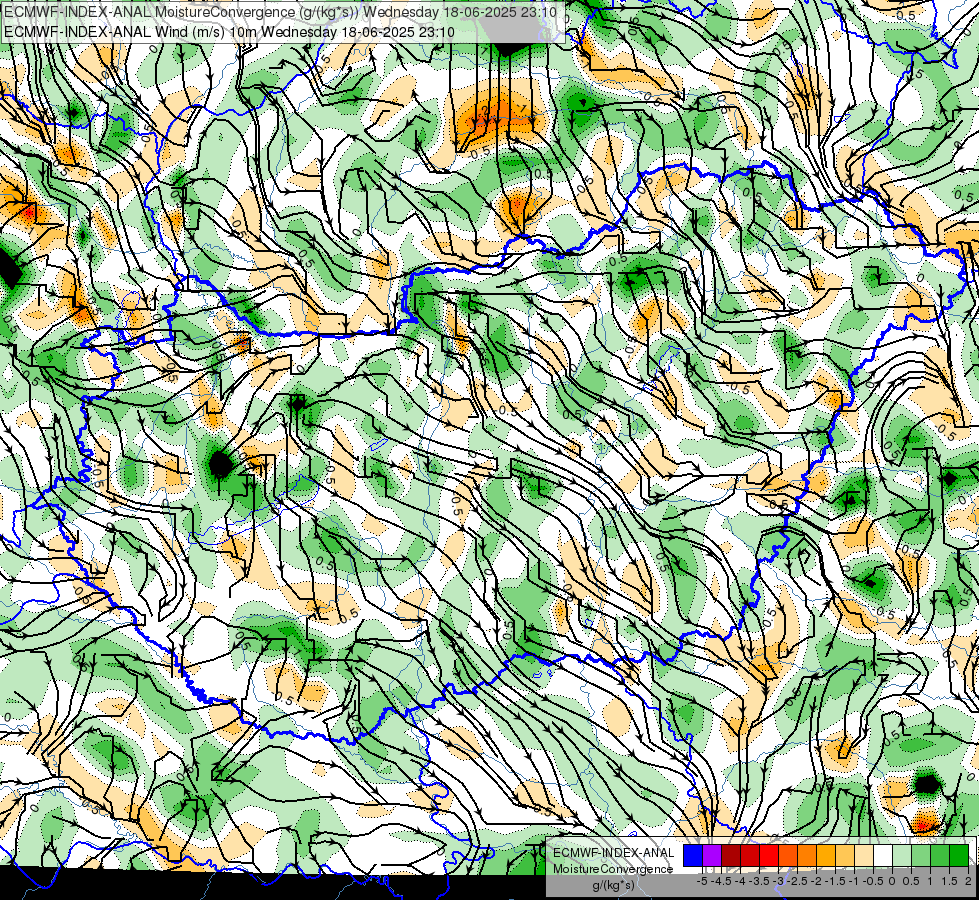The image size is (979, 900).
Task: Click the -3.5 tick label on the legend
Action: [x=759, y=881]
